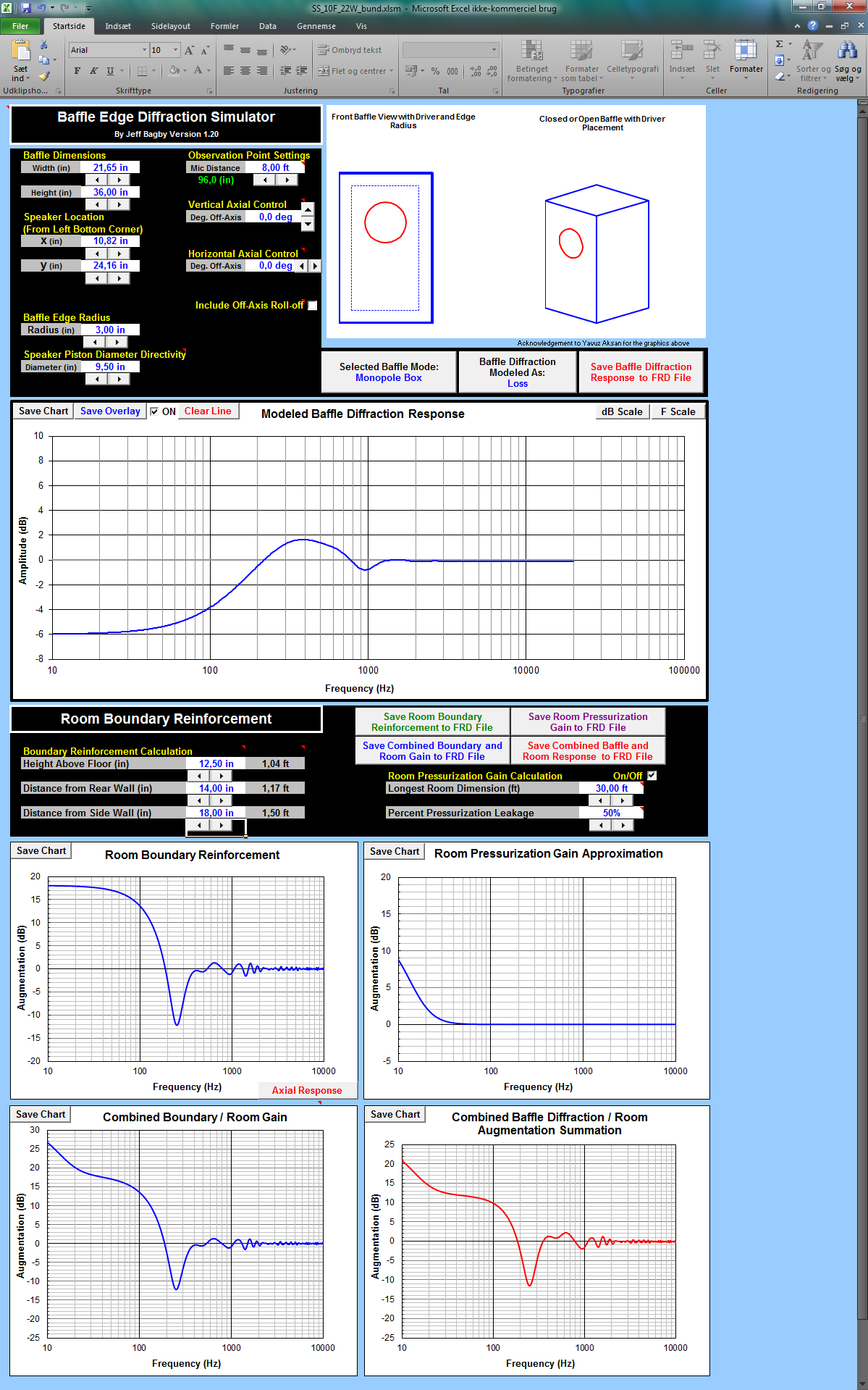Click the dB Scale button
The height and width of the screenshot is (1390, 868).
622,411
